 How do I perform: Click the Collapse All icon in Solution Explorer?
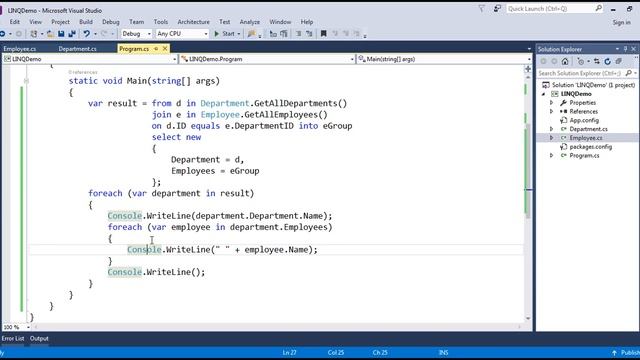618,62
